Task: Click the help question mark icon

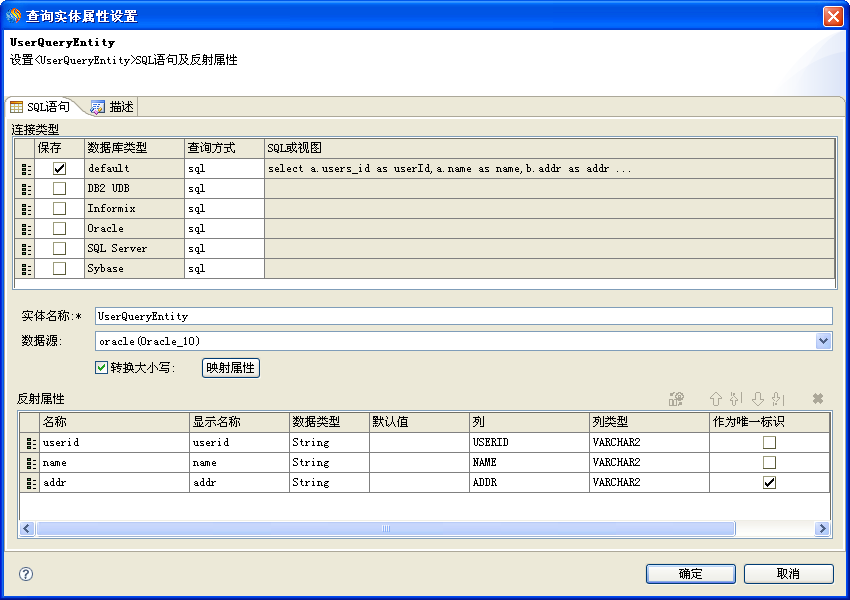Action: [26, 574]
